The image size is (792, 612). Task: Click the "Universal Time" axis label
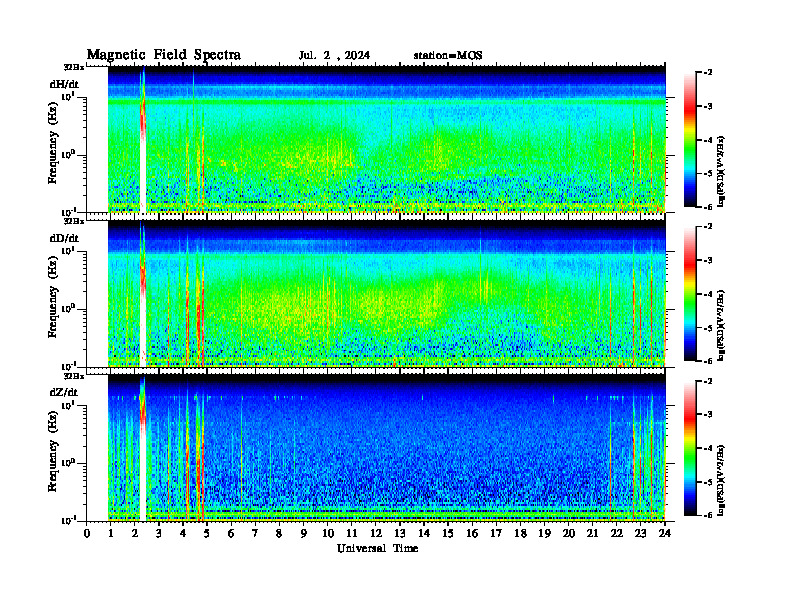pyautogui.click(x=377, y=548)
